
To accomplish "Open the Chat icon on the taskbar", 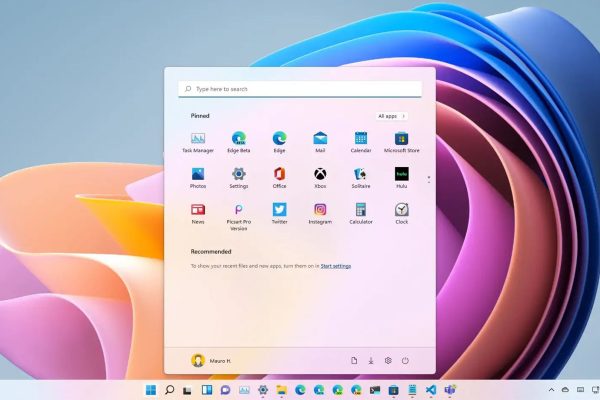I will click(x=225, y=390).
